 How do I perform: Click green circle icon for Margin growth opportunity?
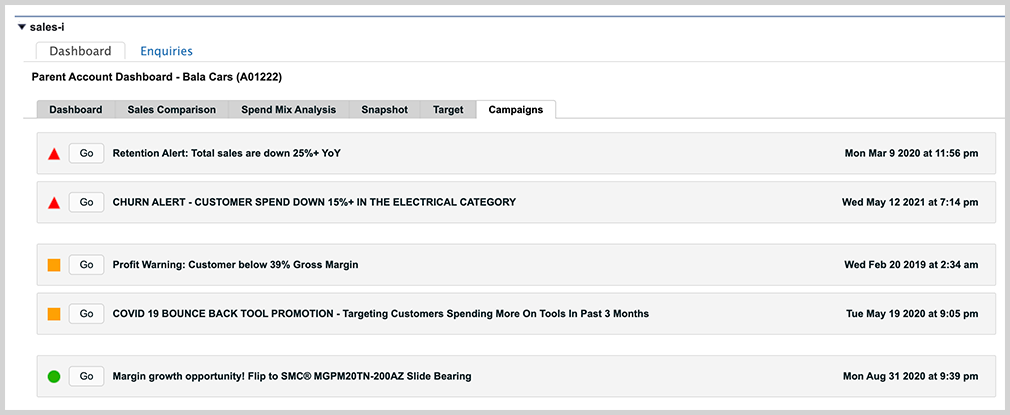tap(54, 377)
